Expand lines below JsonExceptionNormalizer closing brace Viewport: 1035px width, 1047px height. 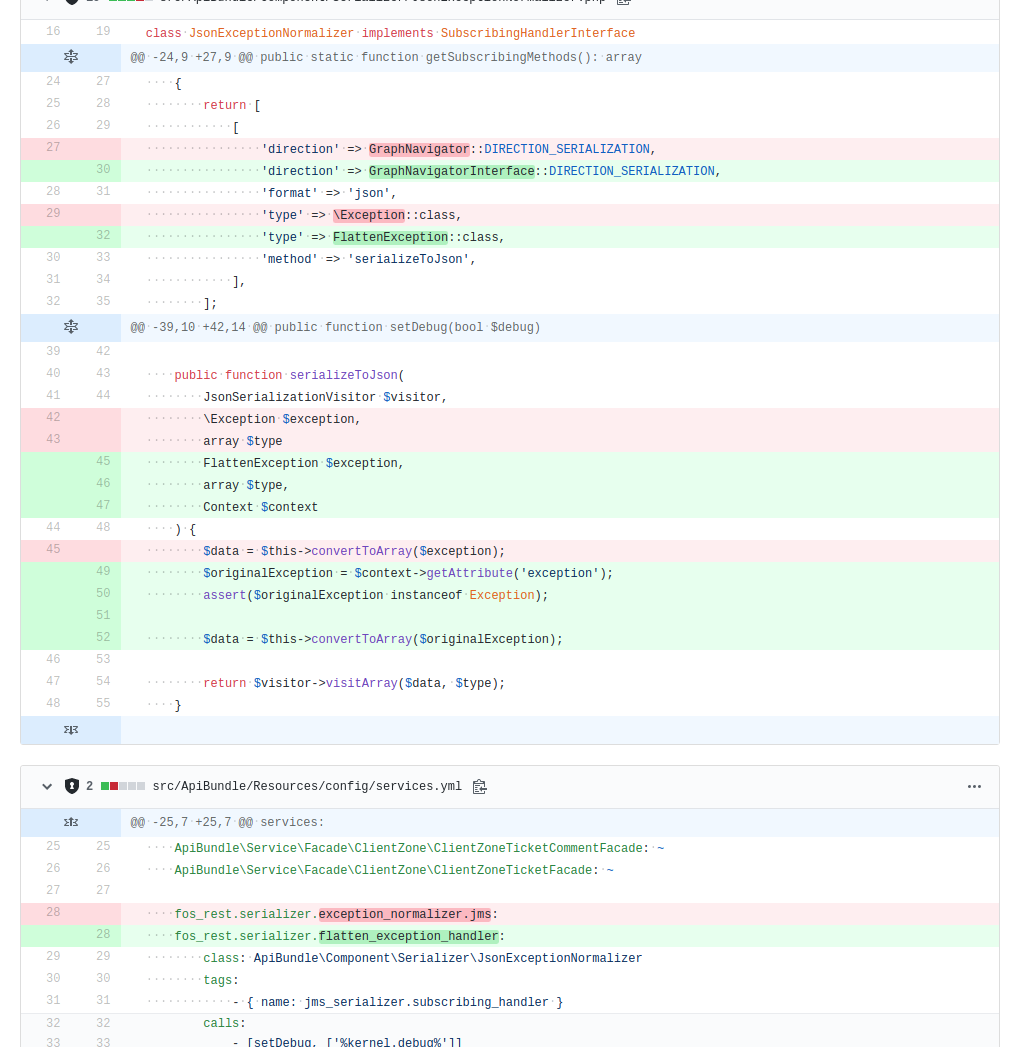pos(71,730)
